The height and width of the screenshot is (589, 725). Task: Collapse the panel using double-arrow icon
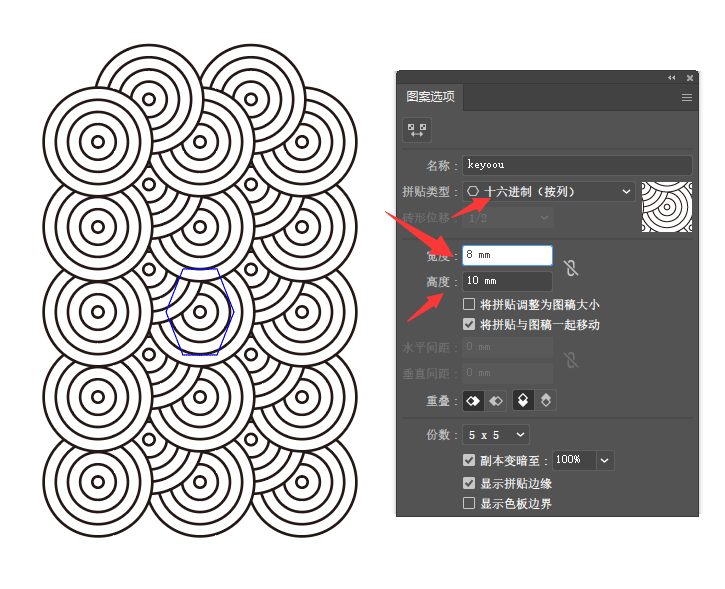point(672,78)
